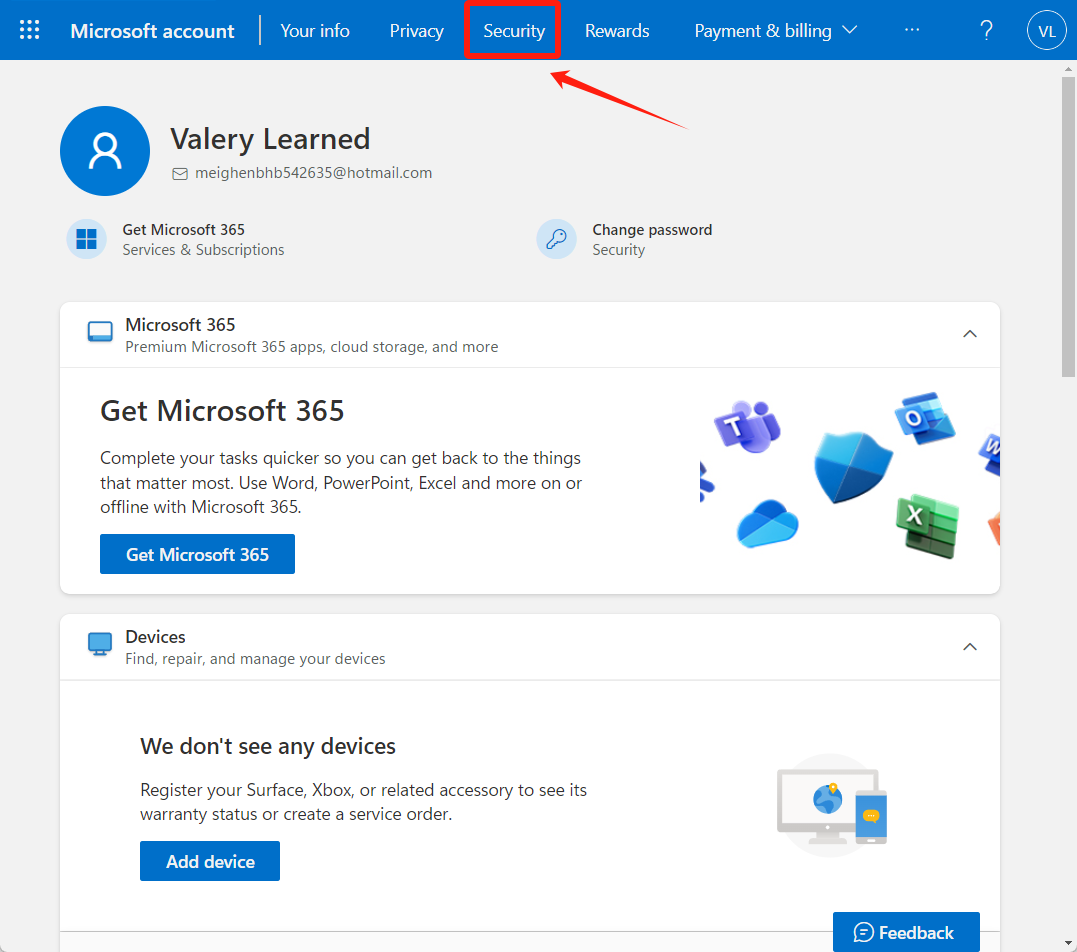Image resolution: width=1077 pixels, height=952 pixels.
Task: Open more navigation options ellipsis
Action: [912, 30]
